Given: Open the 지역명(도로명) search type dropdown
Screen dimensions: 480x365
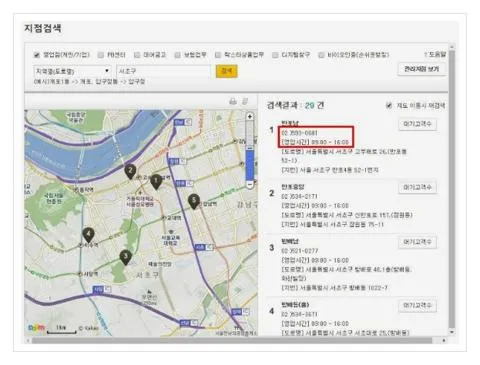Looking at the screenshot, I should (72, 71).
